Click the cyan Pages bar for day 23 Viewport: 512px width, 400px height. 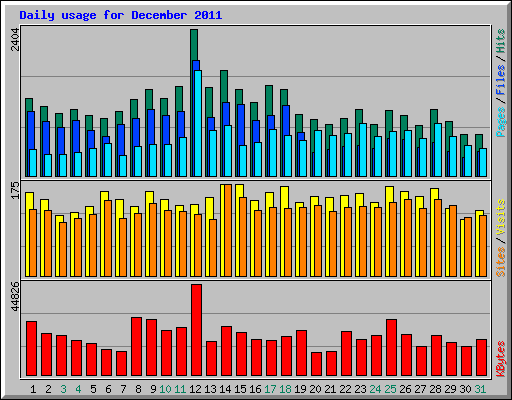tap(363, 150)
